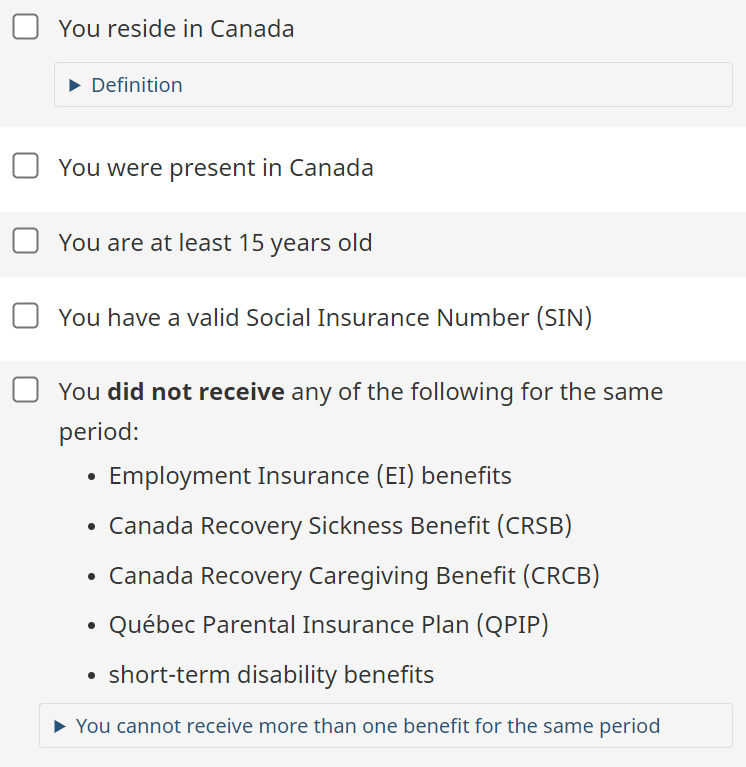Click the Social Insurance Number (SIN) label
The height and width of the screenshot is (767, 746).
[325, 318]
